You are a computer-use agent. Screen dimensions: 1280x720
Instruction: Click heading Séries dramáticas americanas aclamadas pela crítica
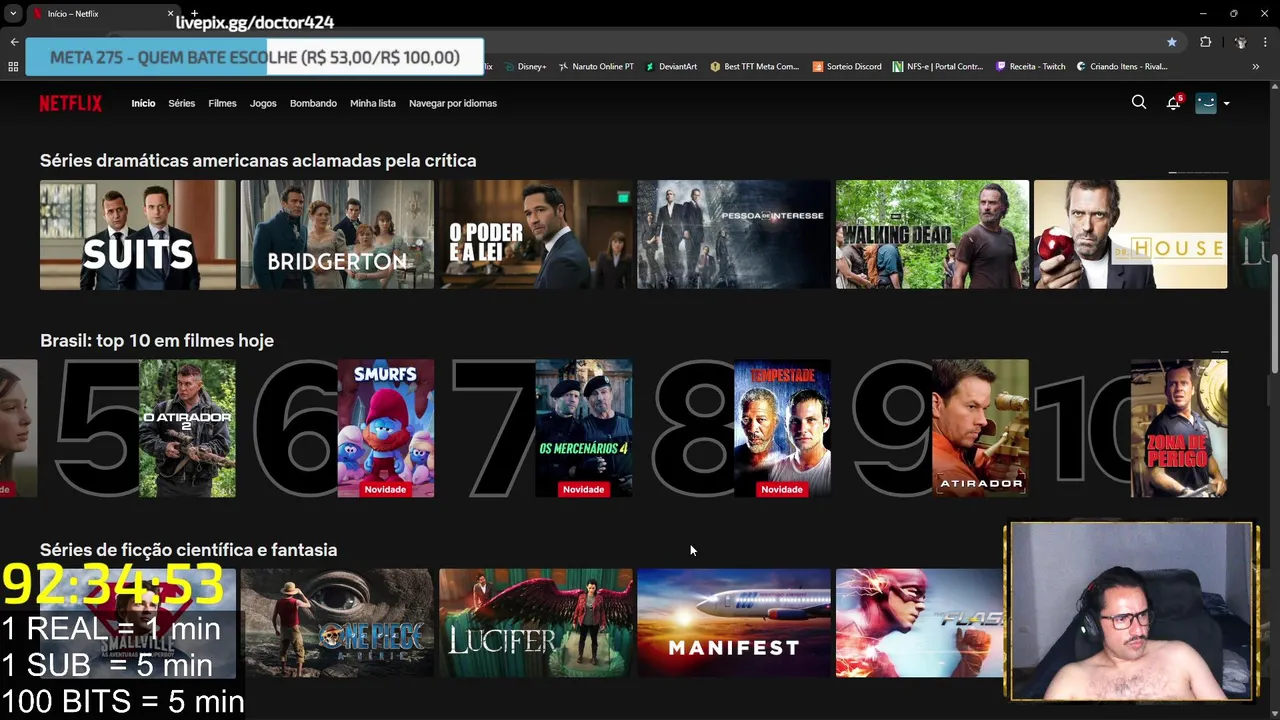coord(258,160)
